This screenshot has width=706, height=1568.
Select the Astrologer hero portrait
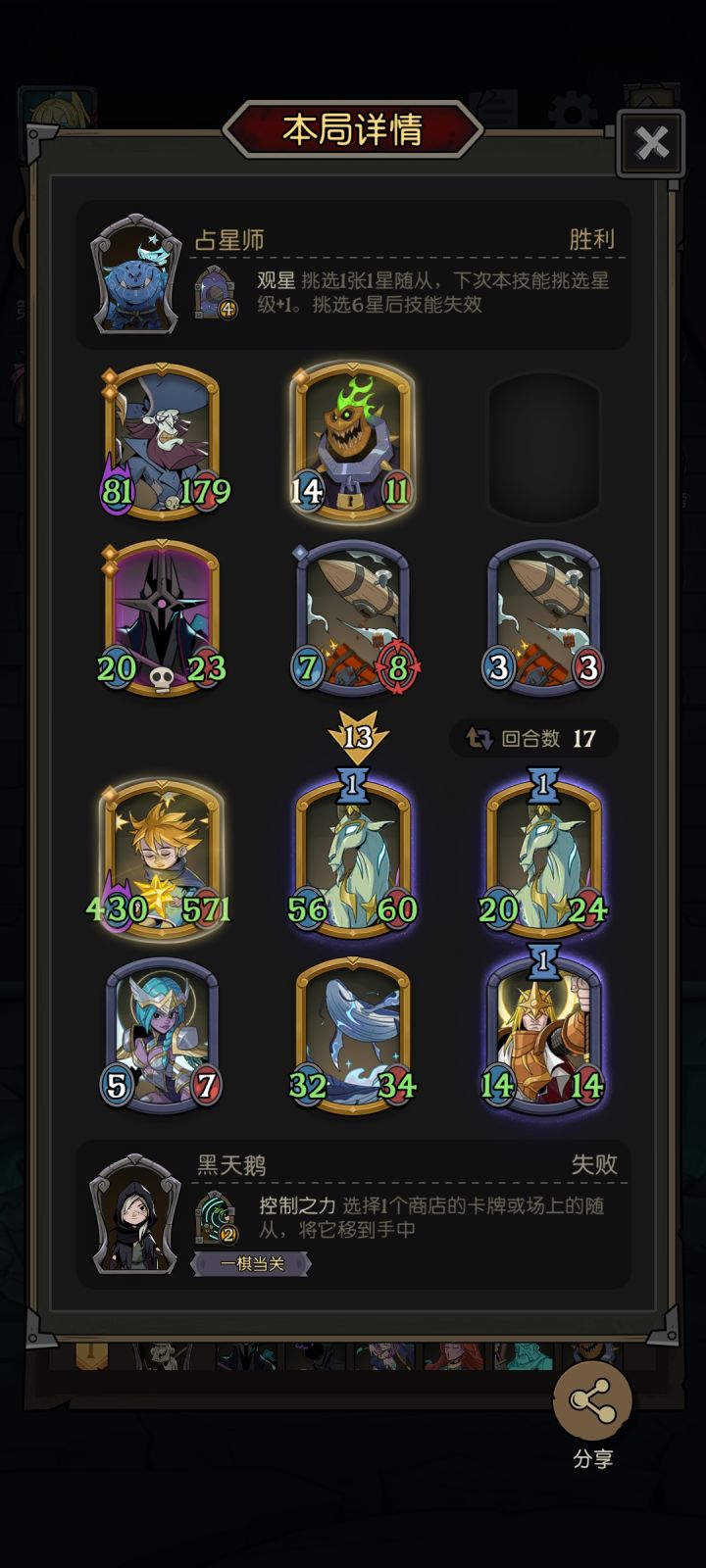pos(136,275)
